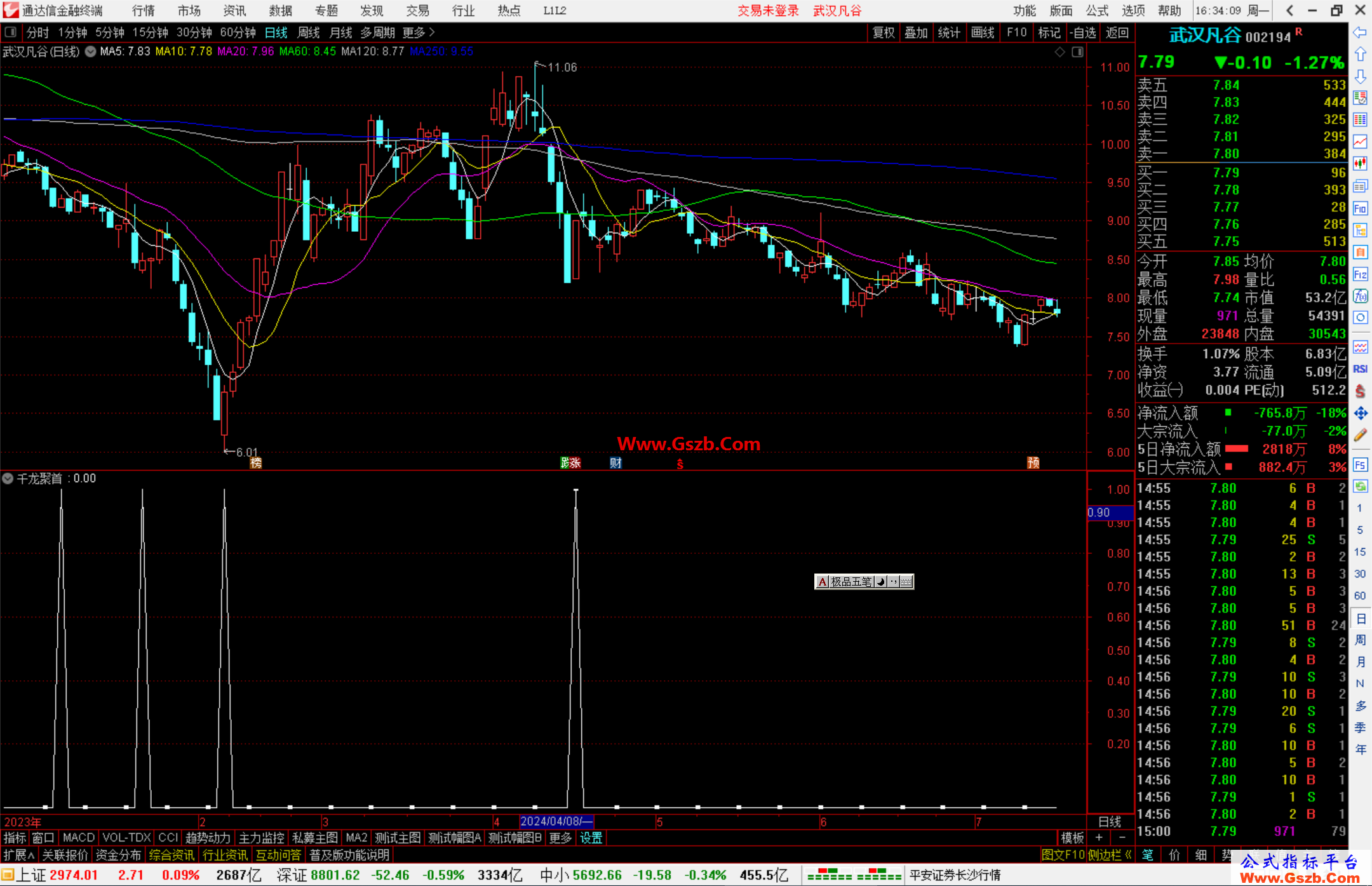Image resolution: width=1372 pixels, height=886 pixels.
Task: Click the 榜 marker at the bottom of the price chart
Action: click(x=256, y=463)
